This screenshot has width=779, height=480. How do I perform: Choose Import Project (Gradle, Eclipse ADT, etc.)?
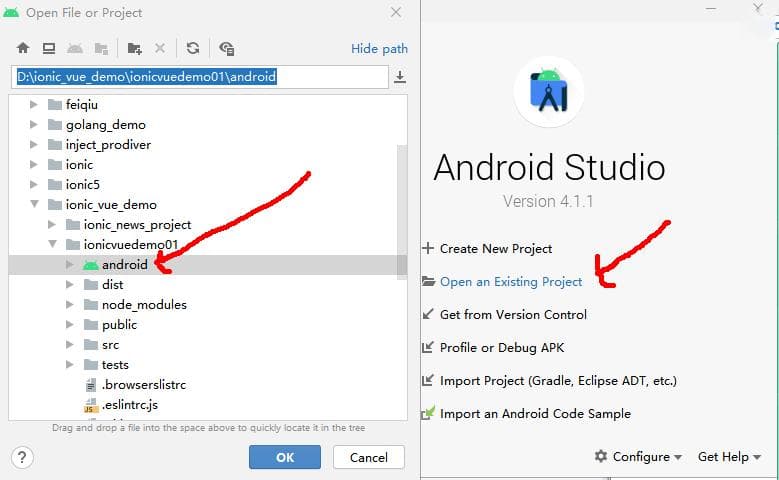point(558,381)
